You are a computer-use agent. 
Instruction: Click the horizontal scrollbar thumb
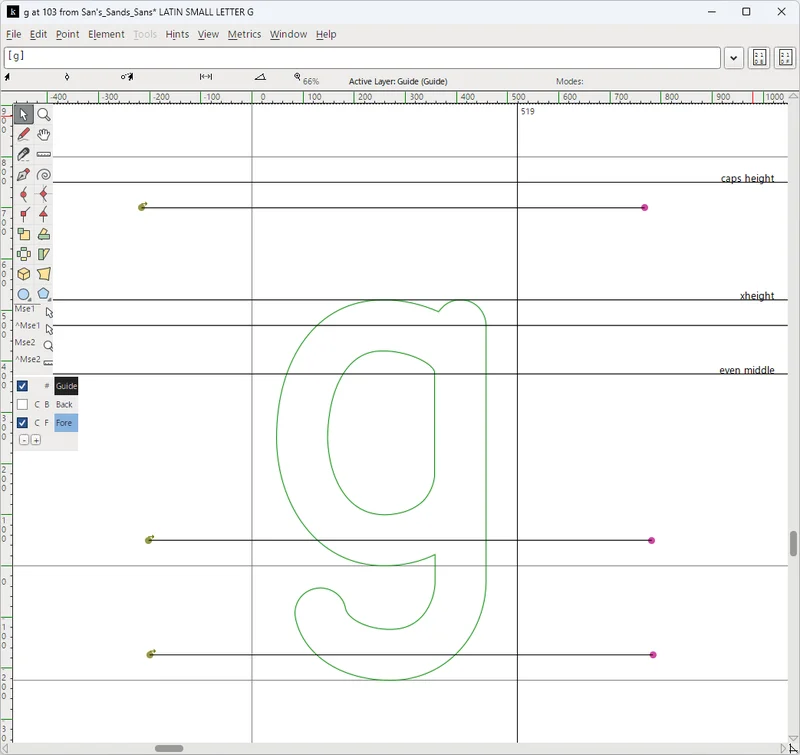point(169,748)
